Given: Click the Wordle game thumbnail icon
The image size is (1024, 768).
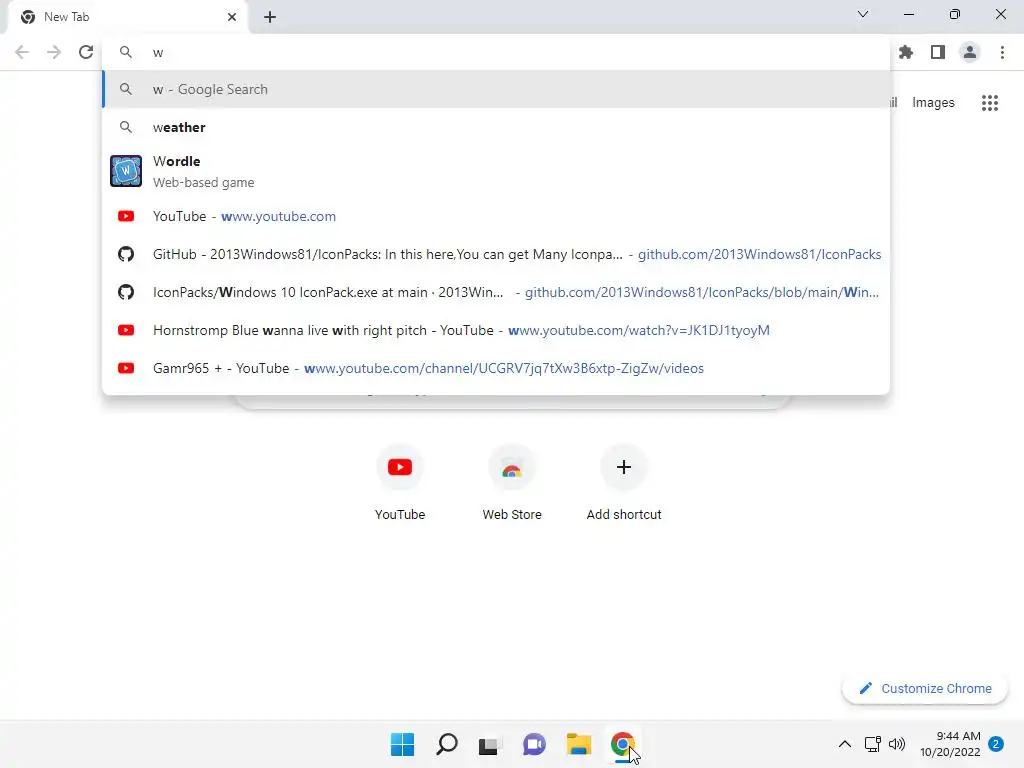Looking at the screenshot, I should pos(126,171).
